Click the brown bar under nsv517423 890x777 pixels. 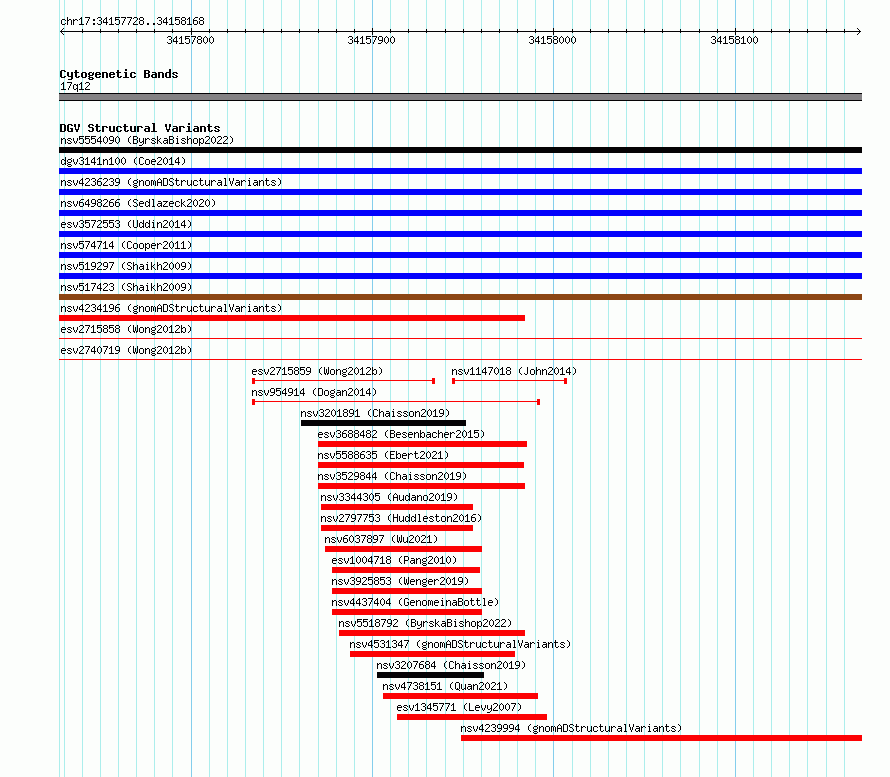(460, 297)
